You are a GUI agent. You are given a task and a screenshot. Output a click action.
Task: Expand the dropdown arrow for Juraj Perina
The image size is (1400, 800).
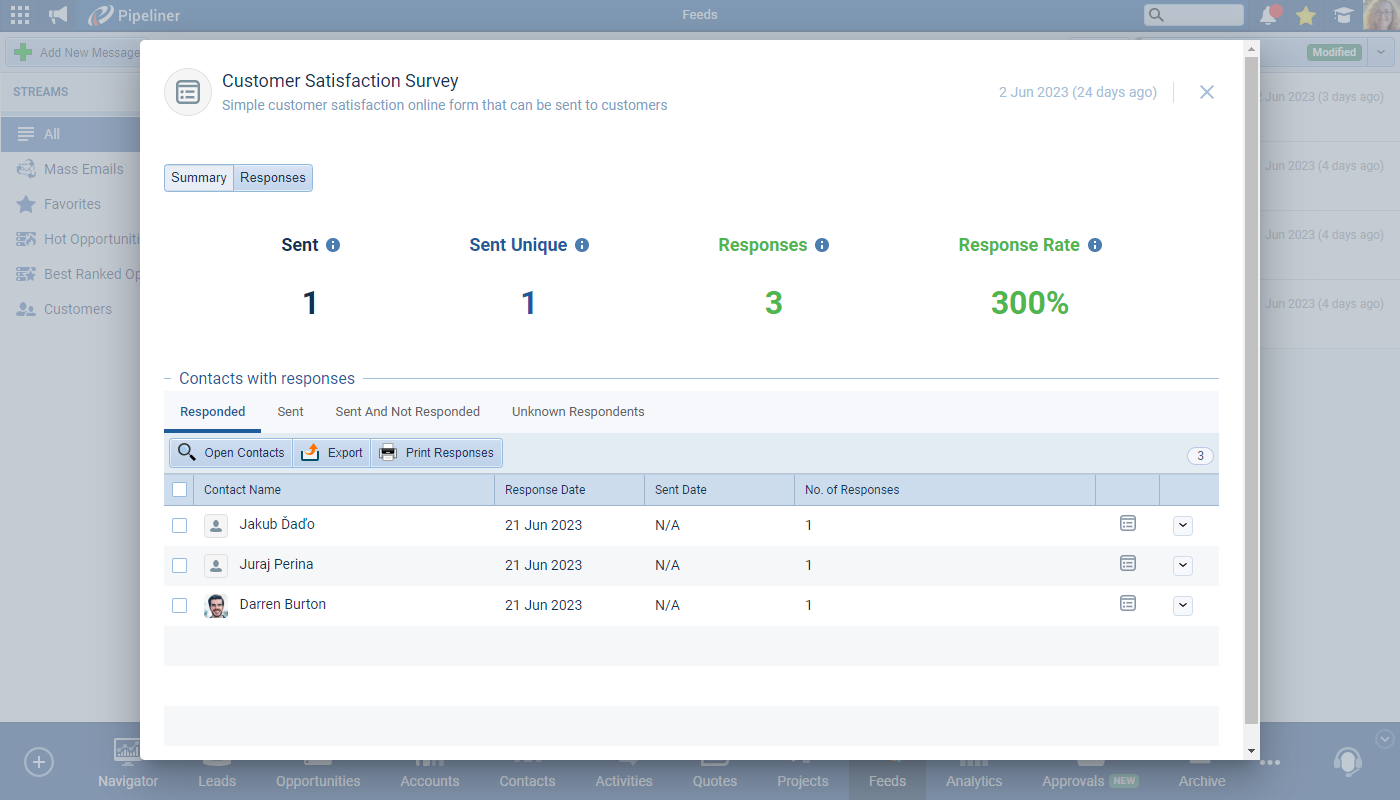click(x=1183, y=565)
